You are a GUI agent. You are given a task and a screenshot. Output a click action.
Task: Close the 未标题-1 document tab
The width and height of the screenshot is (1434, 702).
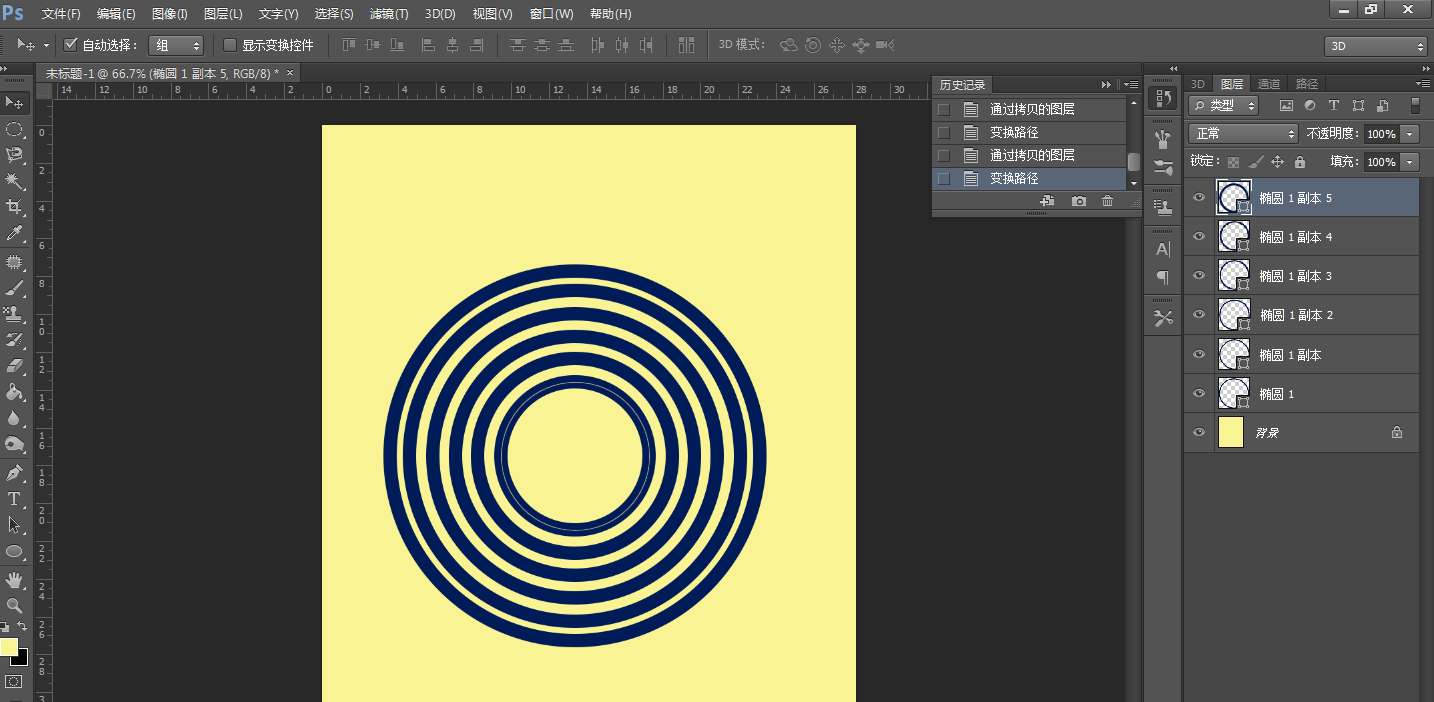(290, 73)
